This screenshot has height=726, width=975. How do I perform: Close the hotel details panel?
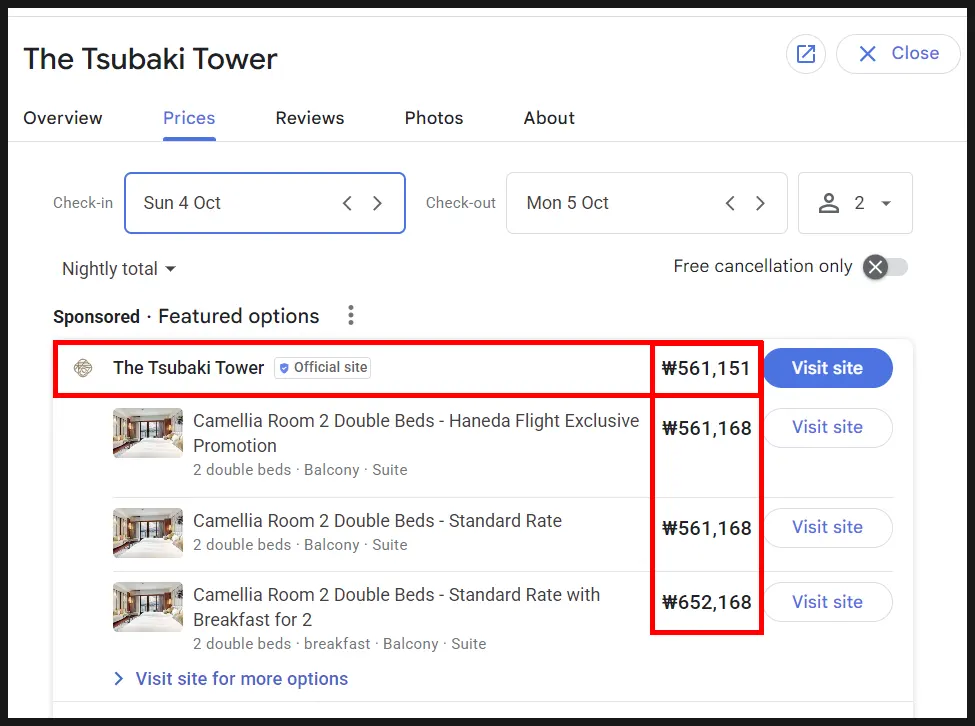click(x=898, y=54)
